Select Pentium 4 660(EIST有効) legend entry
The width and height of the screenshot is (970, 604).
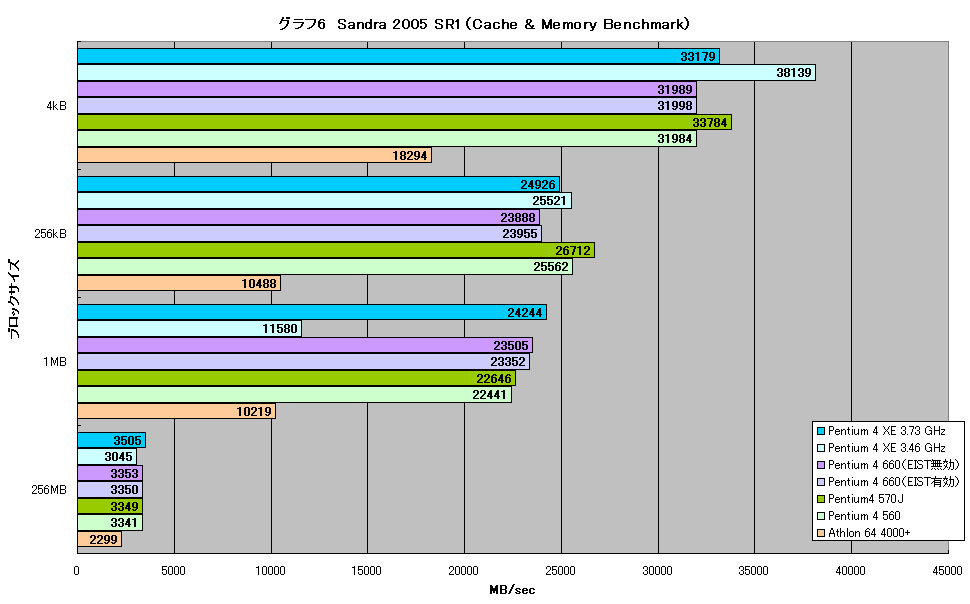click(888, 482)
